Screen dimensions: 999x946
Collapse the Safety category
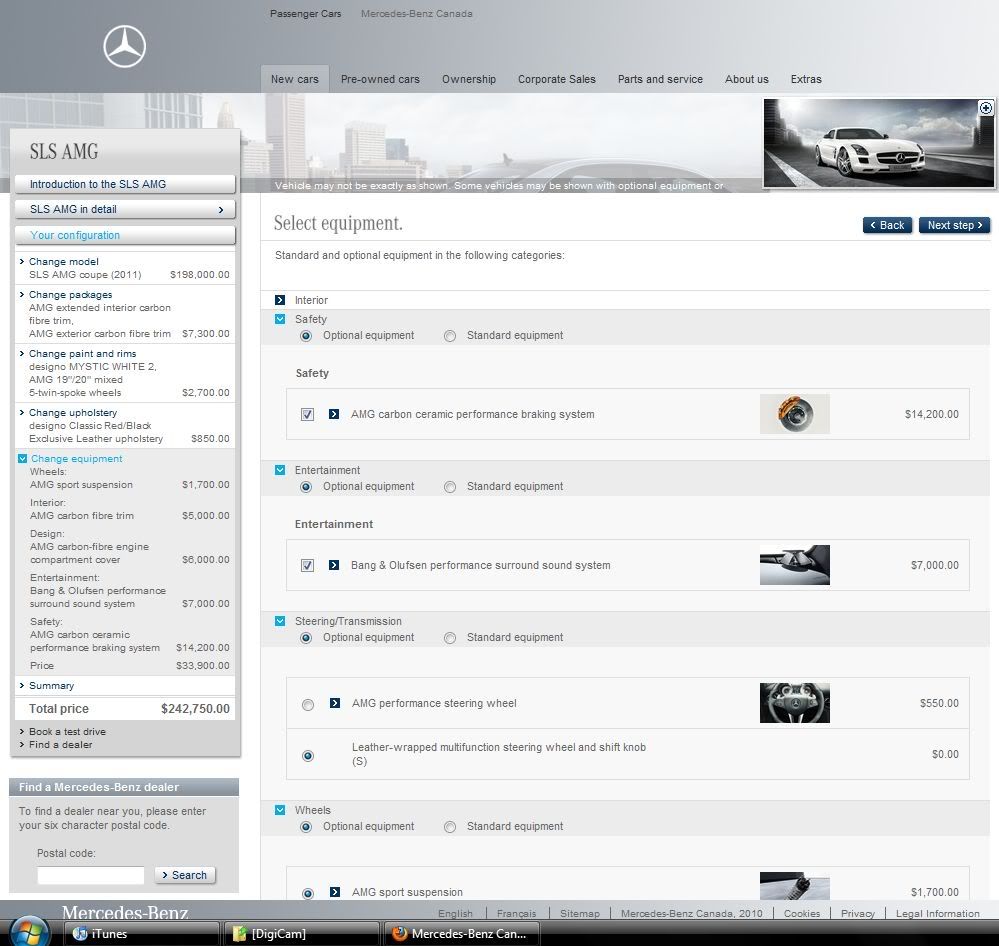pos(280,319)
